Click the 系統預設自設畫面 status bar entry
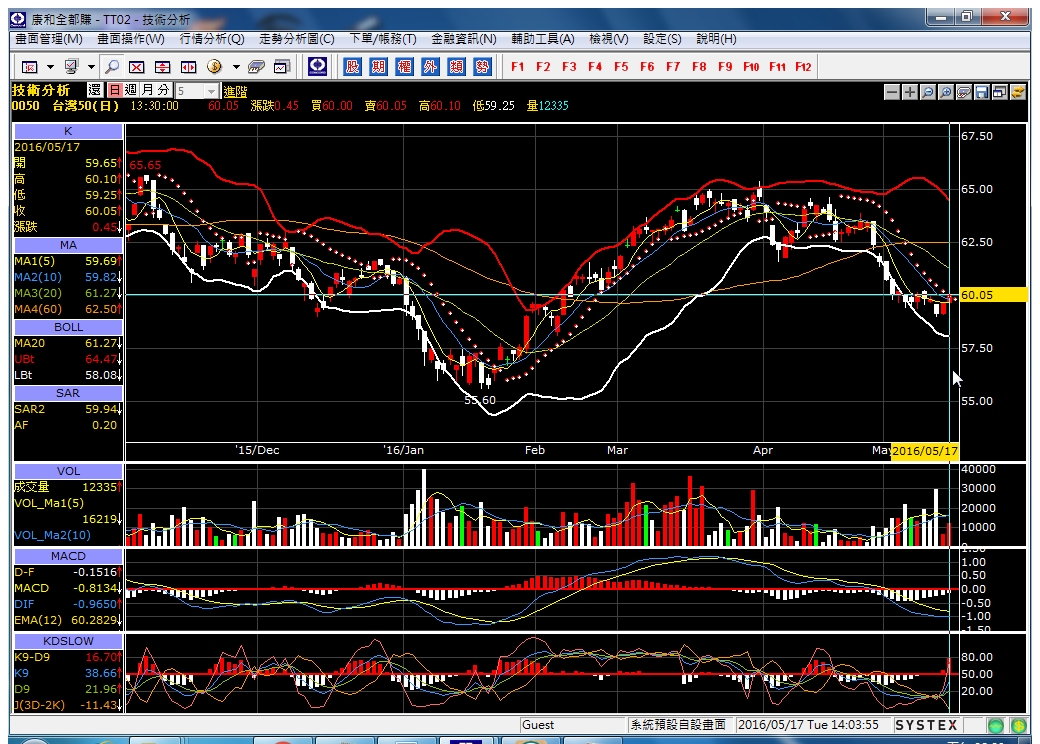Screen dimensions: 1040x744 click(x=678, y=725)
